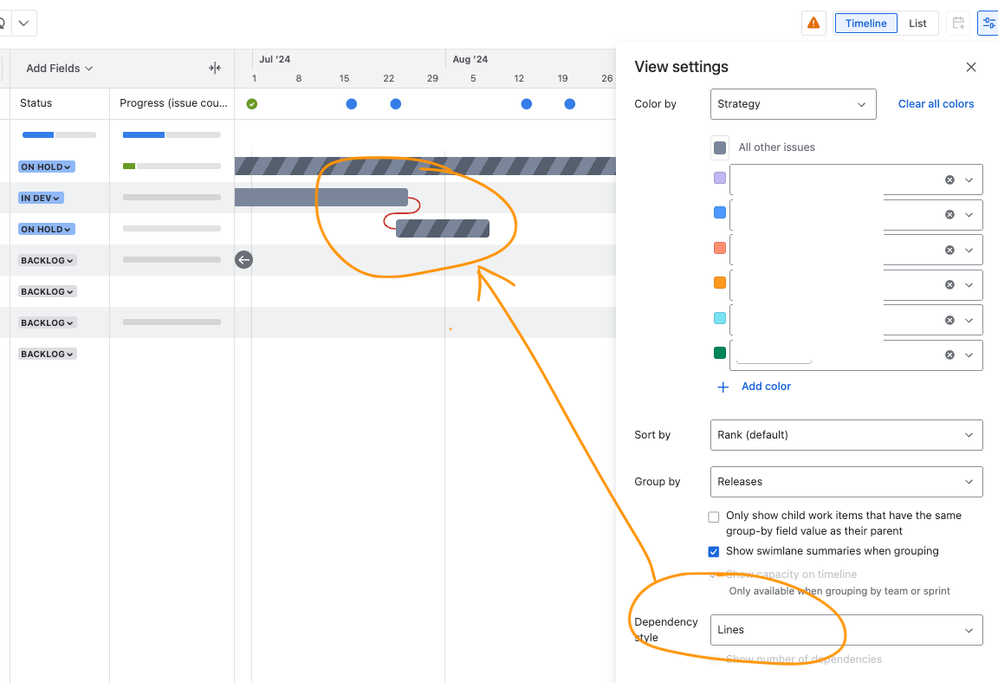Image resolution: width=998 pixels, height=683 pixels.
Task: Open the view settings sliders icon
Action: [x=988, y=23]
